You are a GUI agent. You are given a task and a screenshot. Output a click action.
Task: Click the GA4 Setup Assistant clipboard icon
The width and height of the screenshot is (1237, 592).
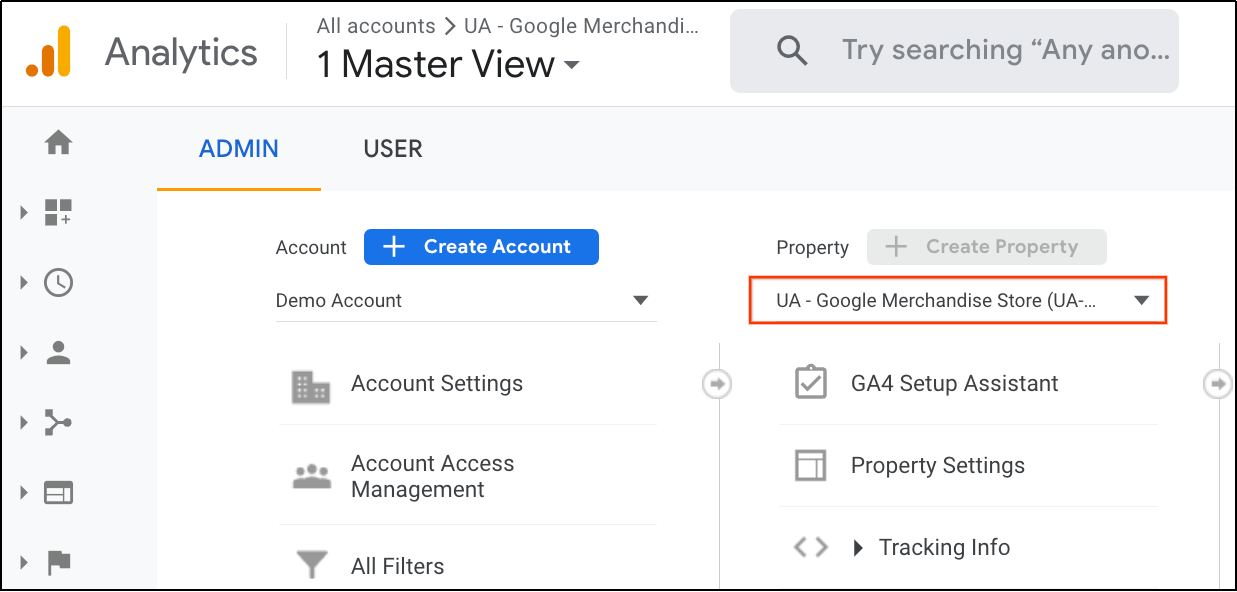(811, 382)
